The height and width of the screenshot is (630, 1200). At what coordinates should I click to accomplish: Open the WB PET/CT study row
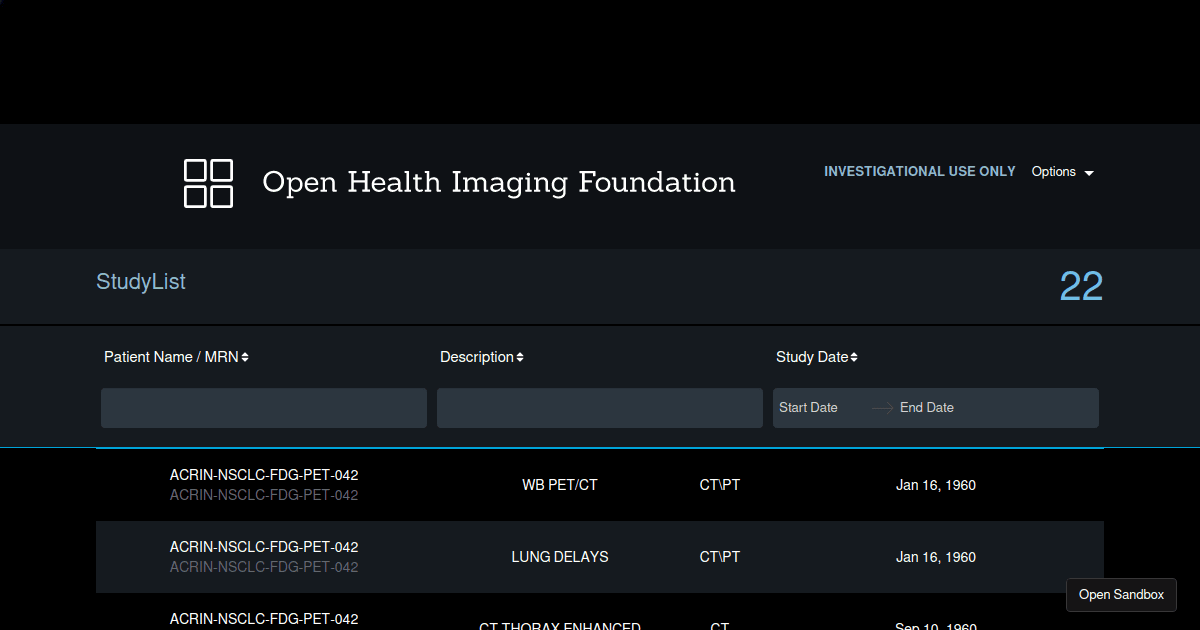pyautogui.click(x=559, y=485)
